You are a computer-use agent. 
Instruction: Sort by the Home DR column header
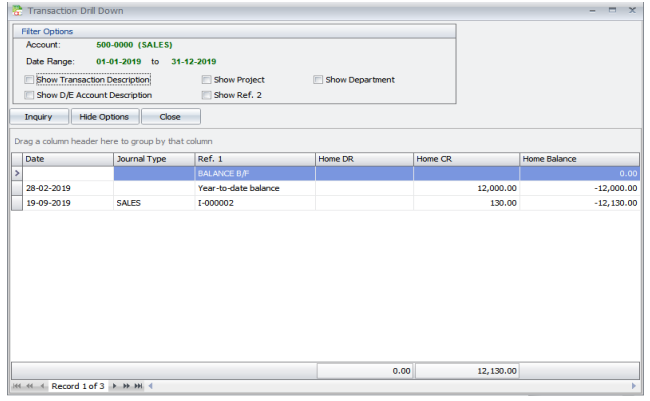364,159
